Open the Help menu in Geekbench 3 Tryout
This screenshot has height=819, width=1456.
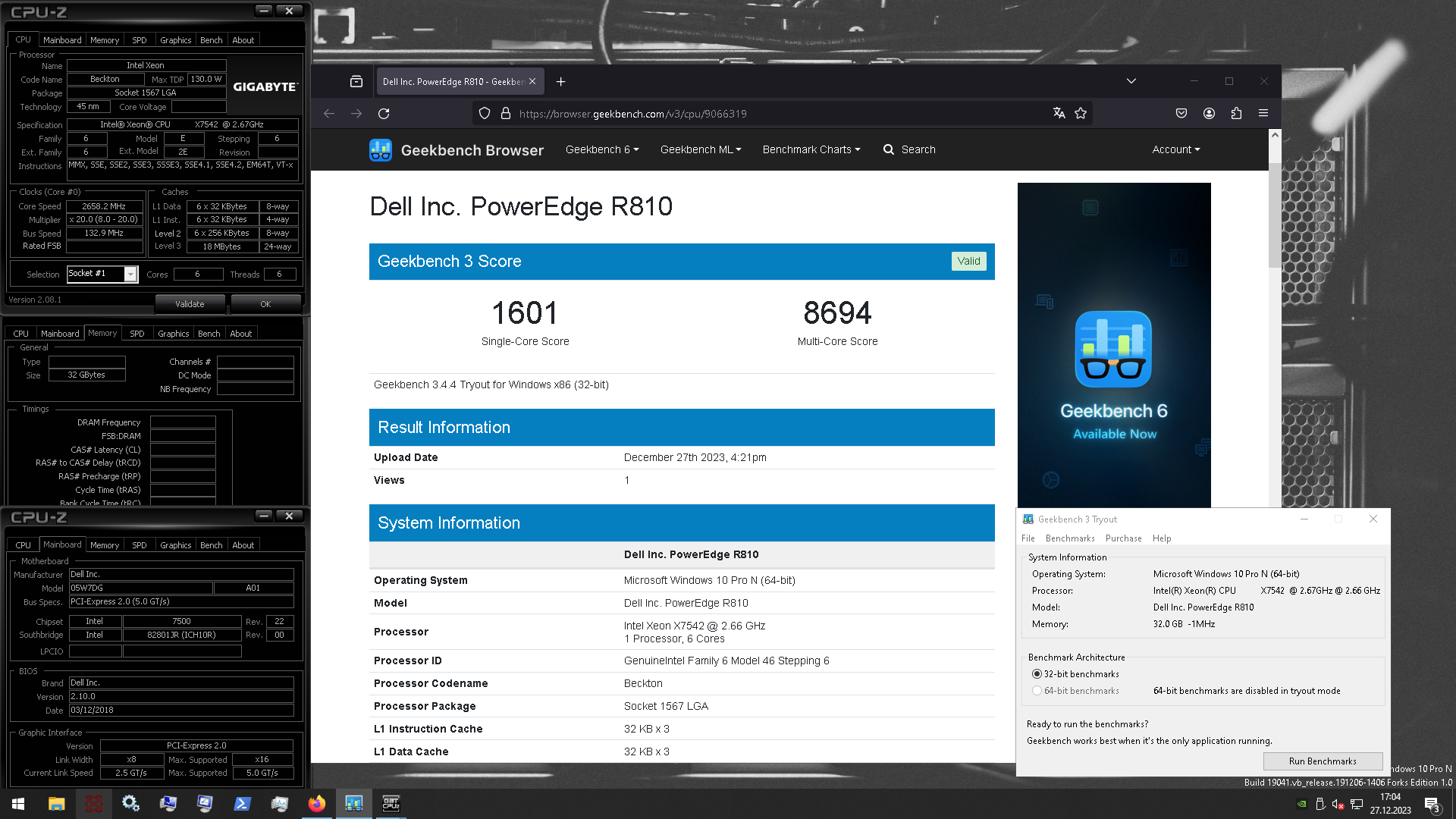[x=1162, y=538]
